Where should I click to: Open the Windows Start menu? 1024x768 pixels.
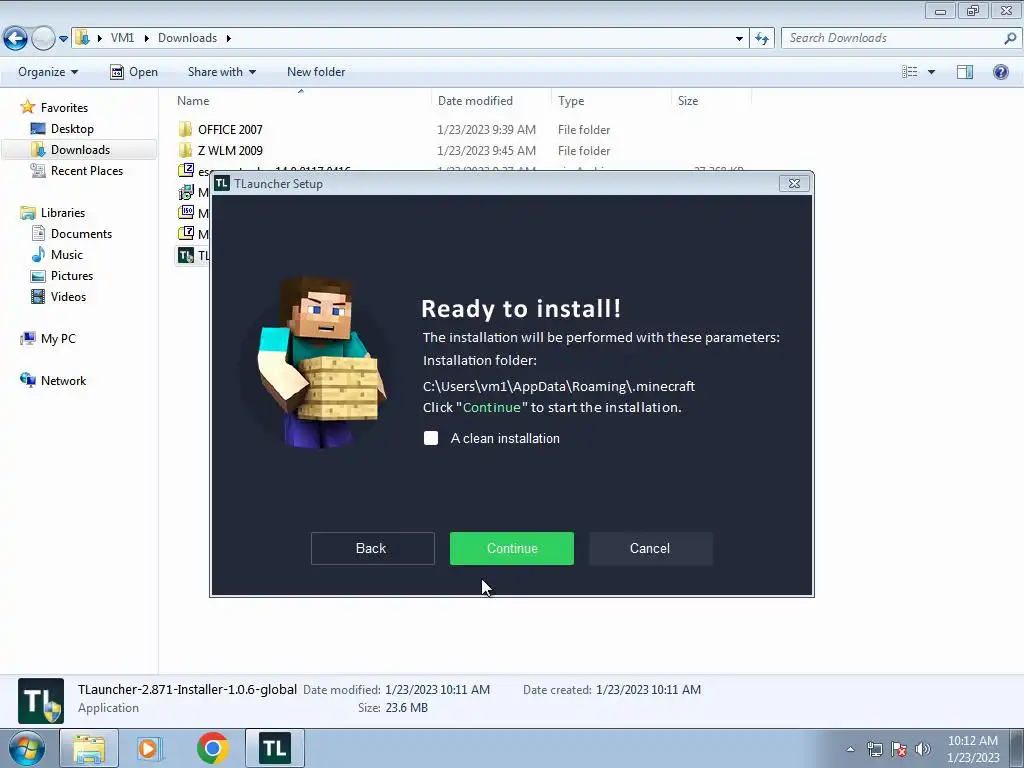[27, 748]
